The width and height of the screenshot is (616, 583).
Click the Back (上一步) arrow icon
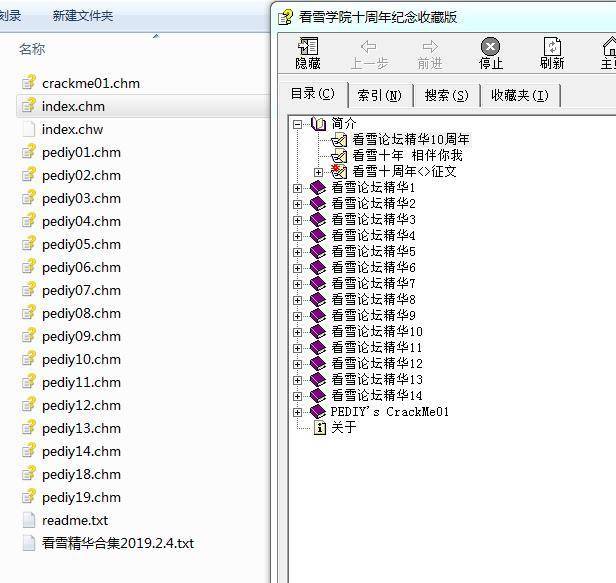click(x=368, y=46)
